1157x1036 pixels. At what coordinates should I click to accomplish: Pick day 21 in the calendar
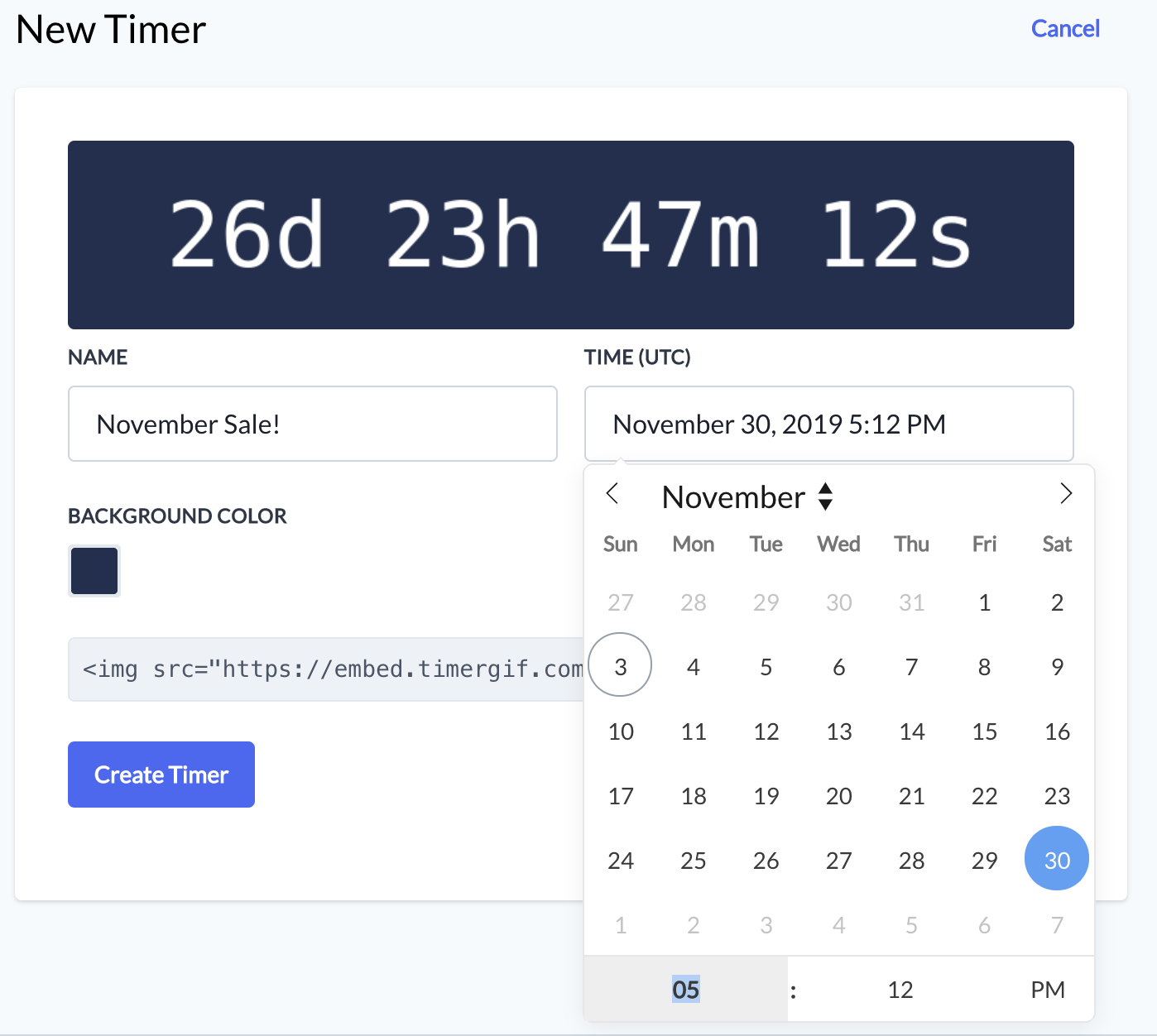coord(911,795)
